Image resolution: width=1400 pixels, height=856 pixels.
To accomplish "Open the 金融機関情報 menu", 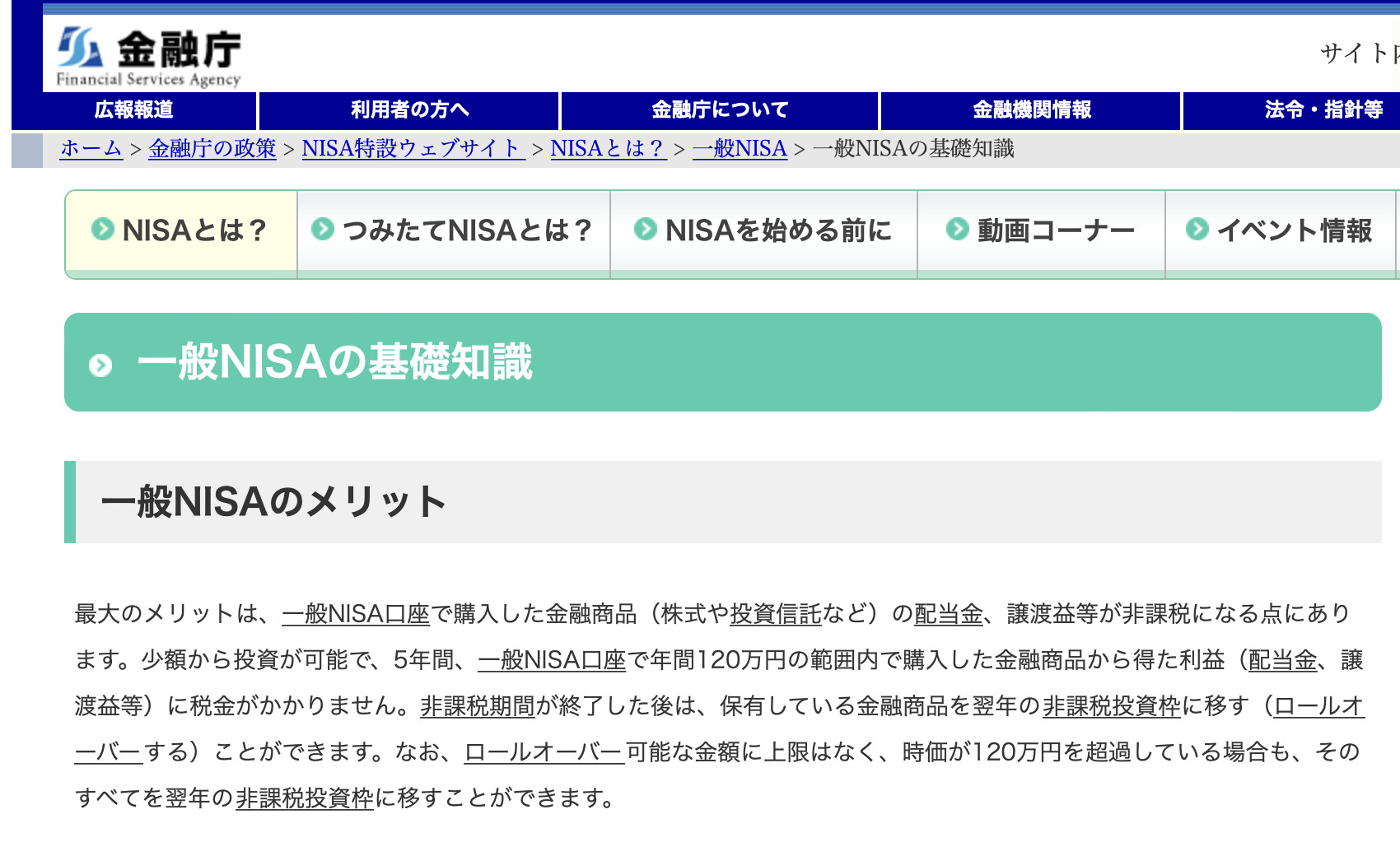I will tap(1031, 110).
